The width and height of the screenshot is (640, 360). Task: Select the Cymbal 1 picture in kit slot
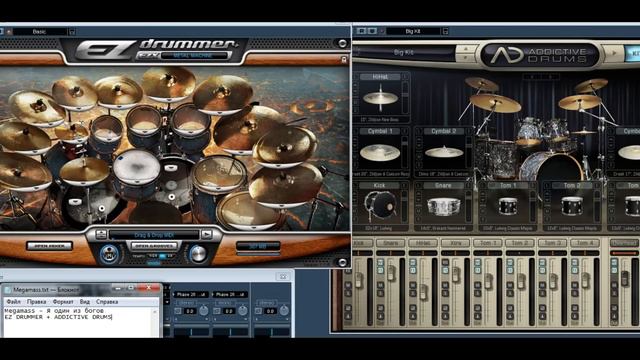[x=380, y=152]
